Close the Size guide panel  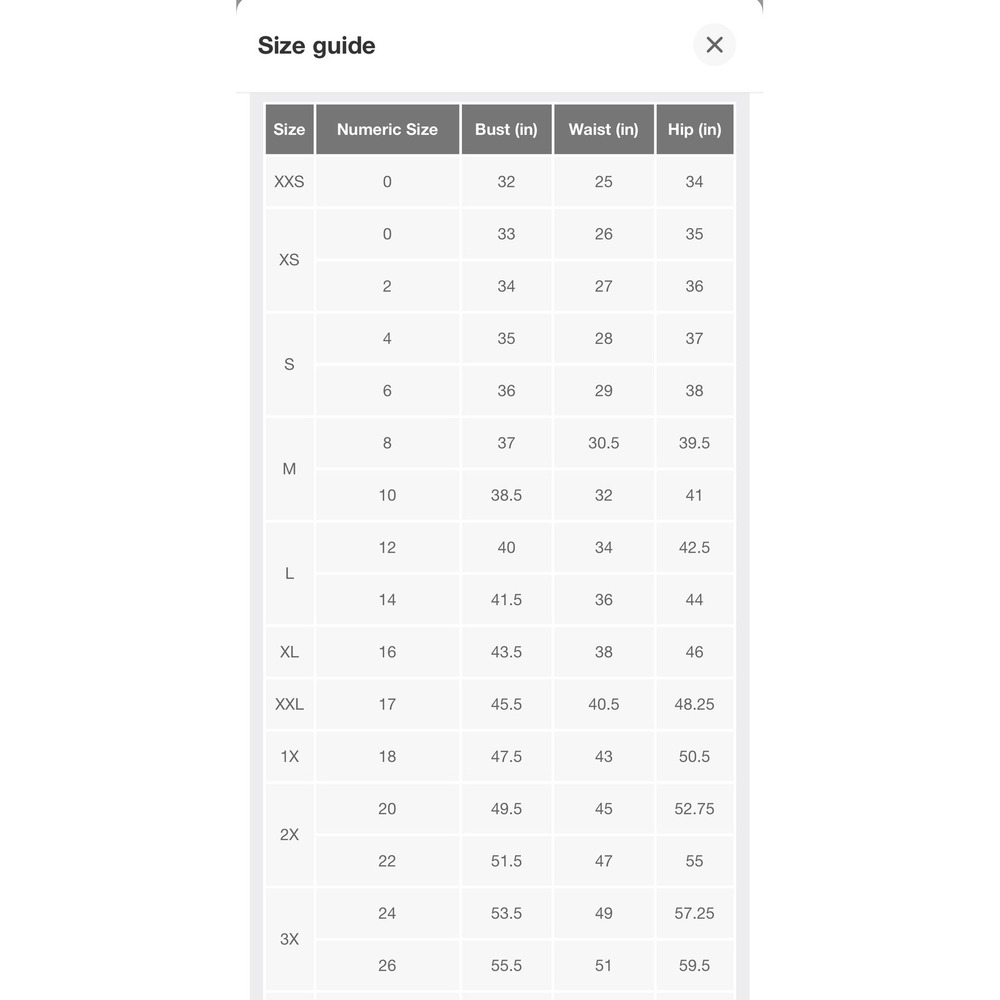point(714,45)
